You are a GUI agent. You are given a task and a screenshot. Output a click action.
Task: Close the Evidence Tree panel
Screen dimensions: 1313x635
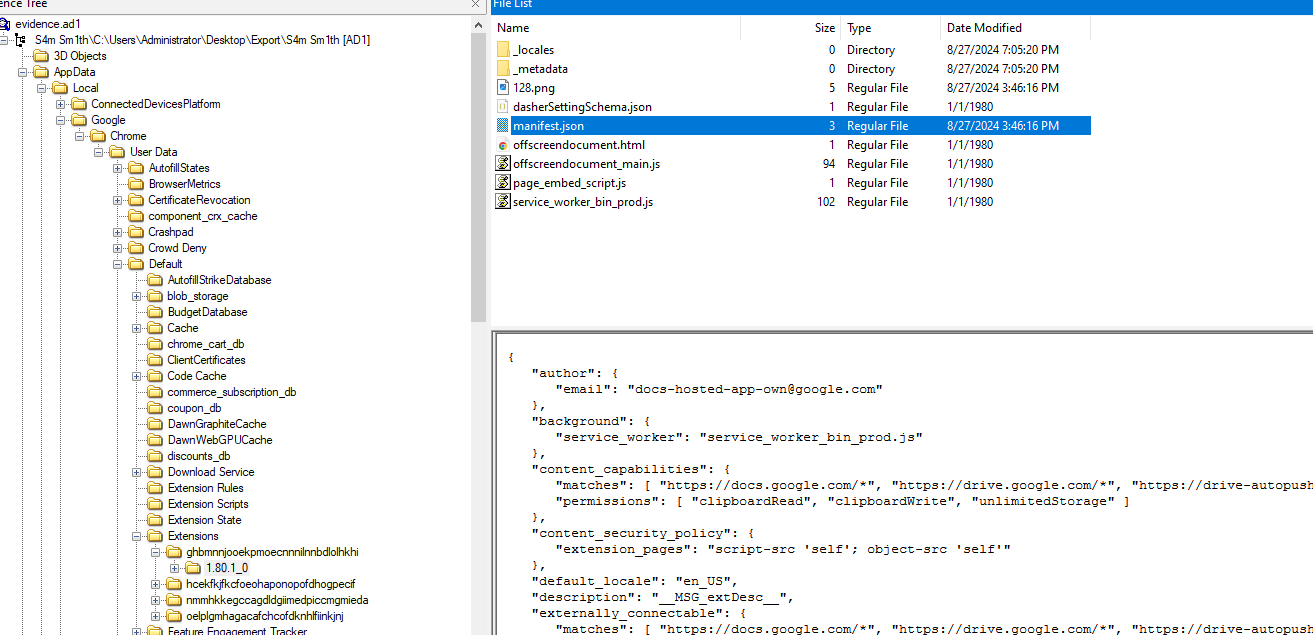pos(476,4)
